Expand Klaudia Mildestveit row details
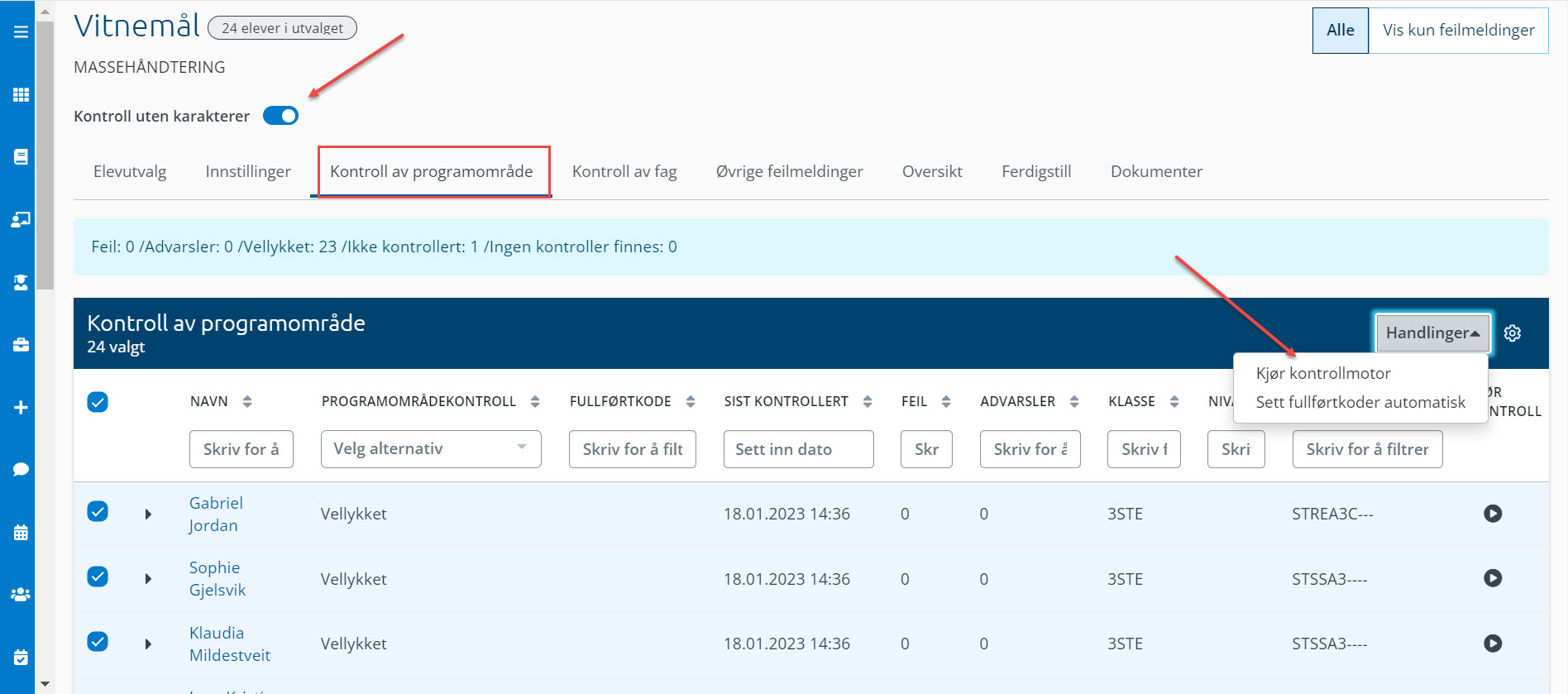Screen dimensions: 1568x694 (x=148, y=644)
